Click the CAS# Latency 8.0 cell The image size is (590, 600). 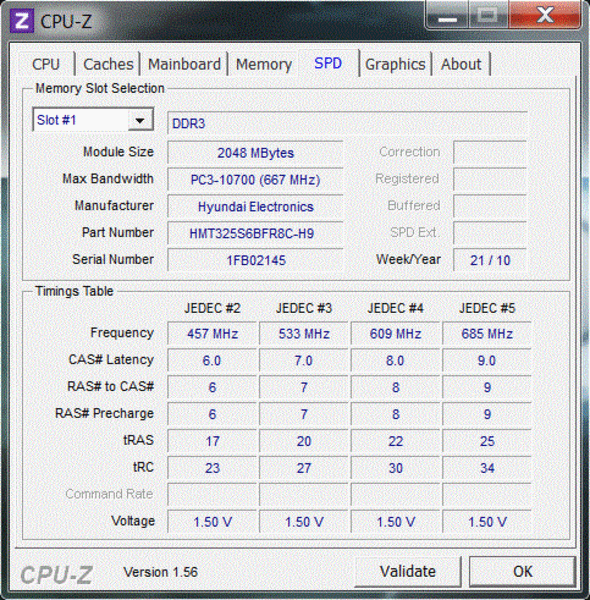click(395, 360)
